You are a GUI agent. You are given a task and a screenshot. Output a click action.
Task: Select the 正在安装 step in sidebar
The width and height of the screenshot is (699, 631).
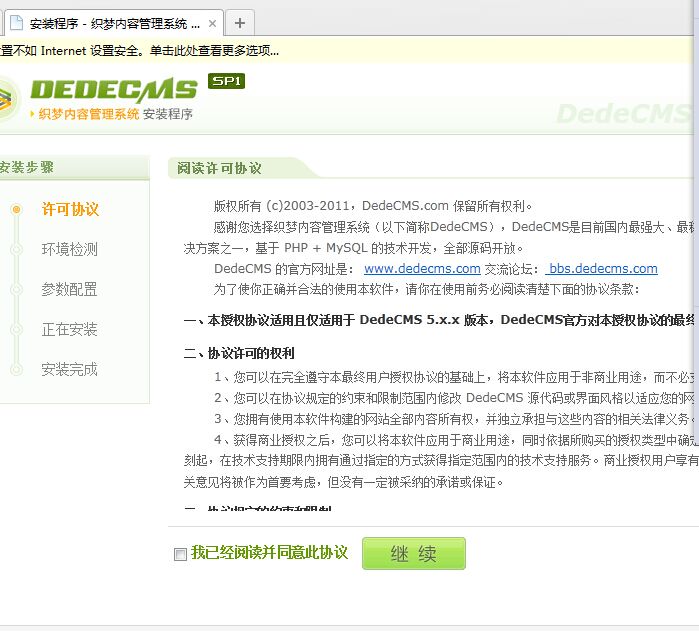click(70, 330)
